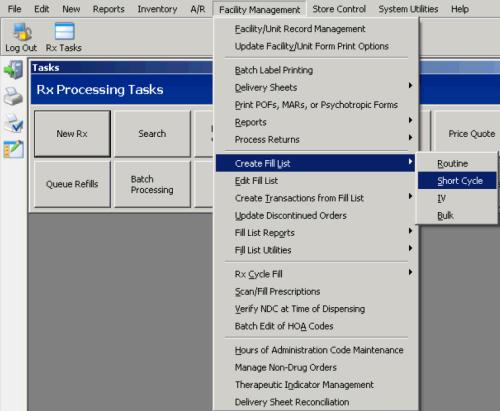
Task: Select Bulk from fill list submenu
Action: pyautogui.click(x=457, y=215)
